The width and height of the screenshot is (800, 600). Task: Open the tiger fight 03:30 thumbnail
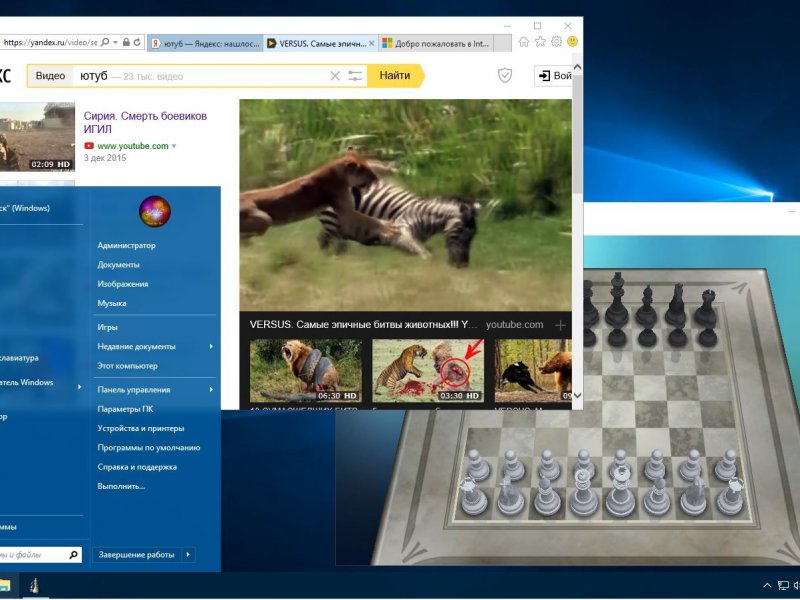pos(428,370)
